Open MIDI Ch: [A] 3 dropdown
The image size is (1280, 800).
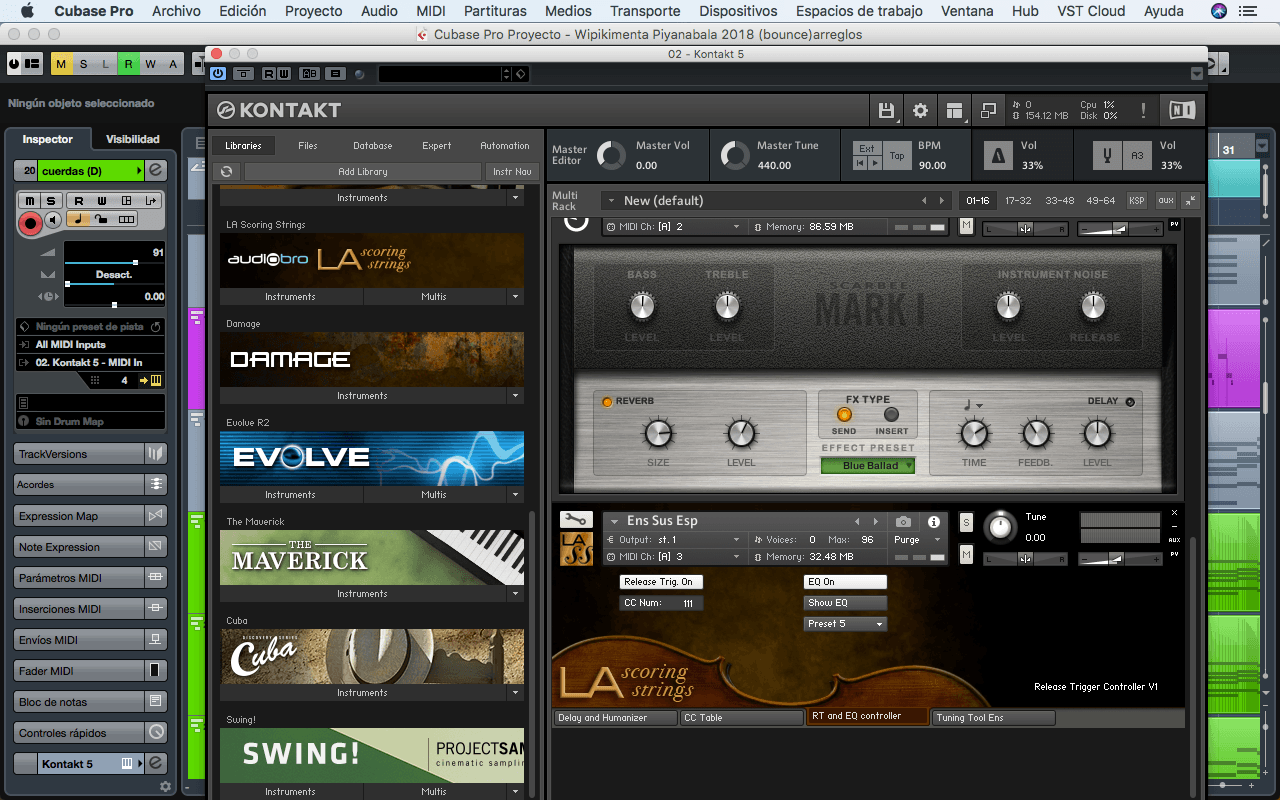[x=674, y=557]
